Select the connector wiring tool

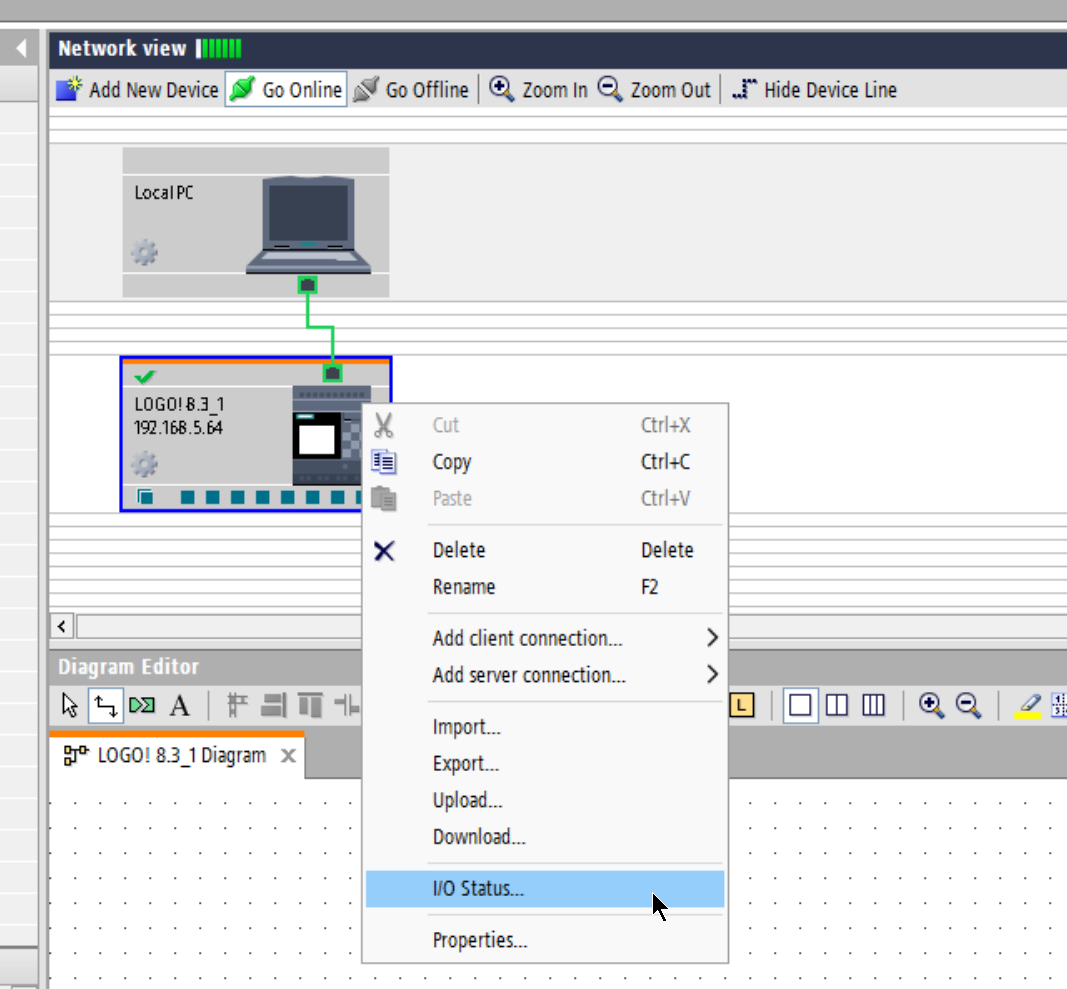[105, 705]
